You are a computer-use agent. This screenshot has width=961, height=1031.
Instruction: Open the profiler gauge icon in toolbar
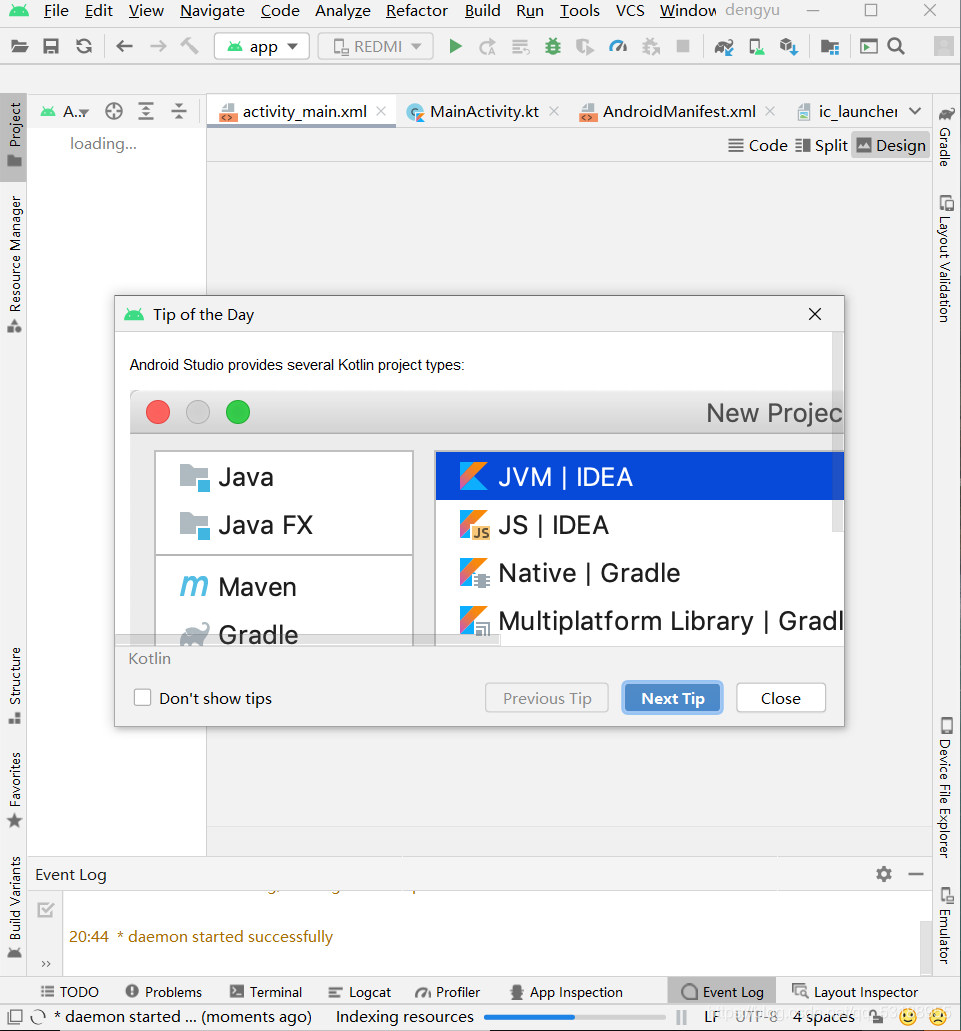coord(618,46)
